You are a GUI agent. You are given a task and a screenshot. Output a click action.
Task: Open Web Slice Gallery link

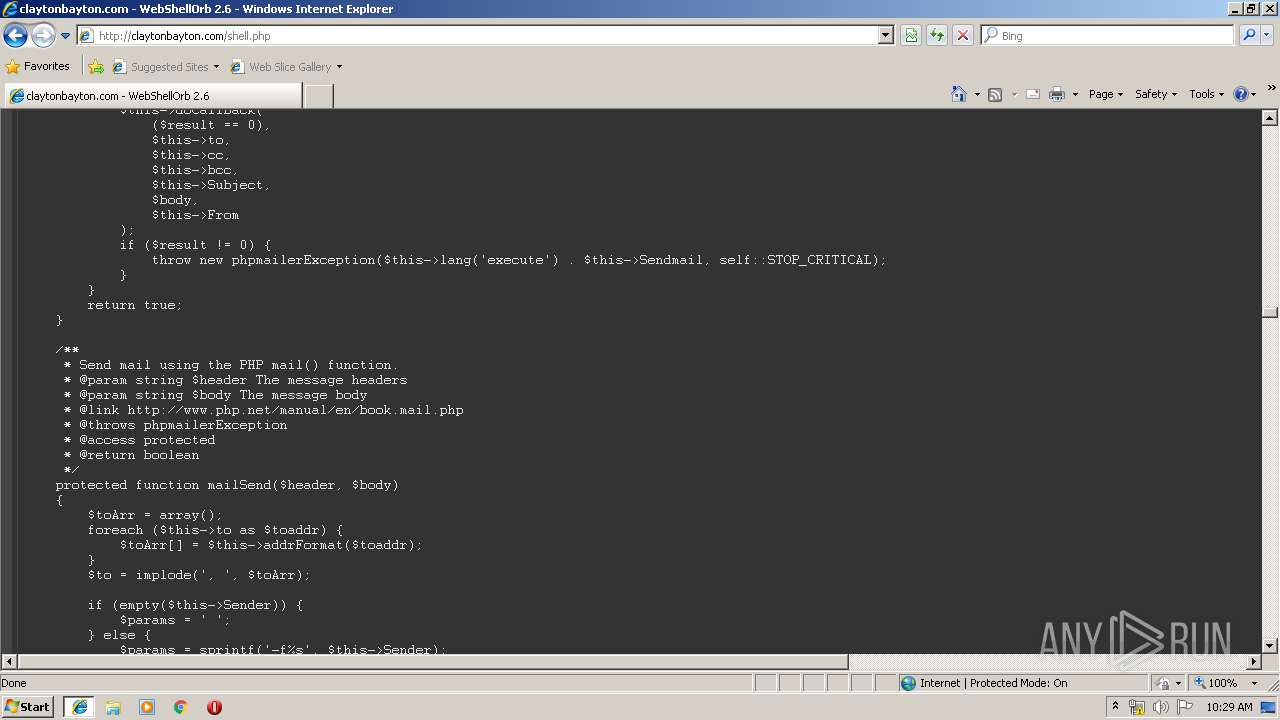286,67
